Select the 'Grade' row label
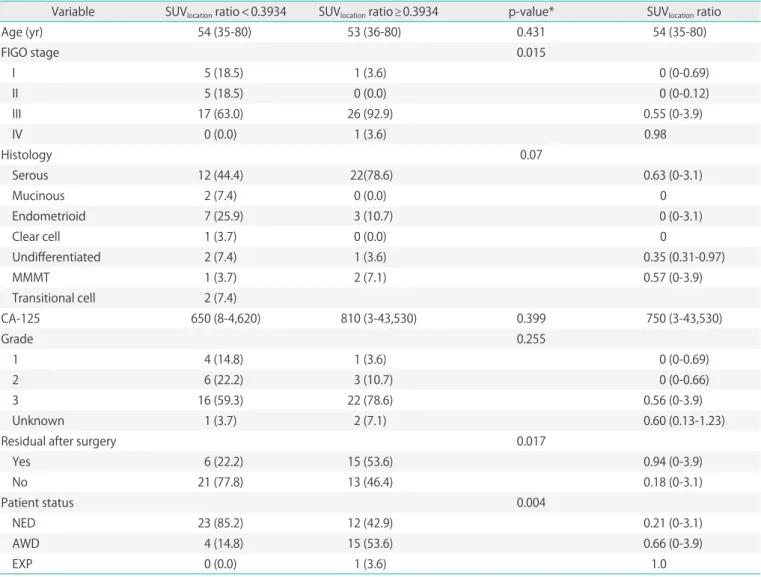 (17, 339)
